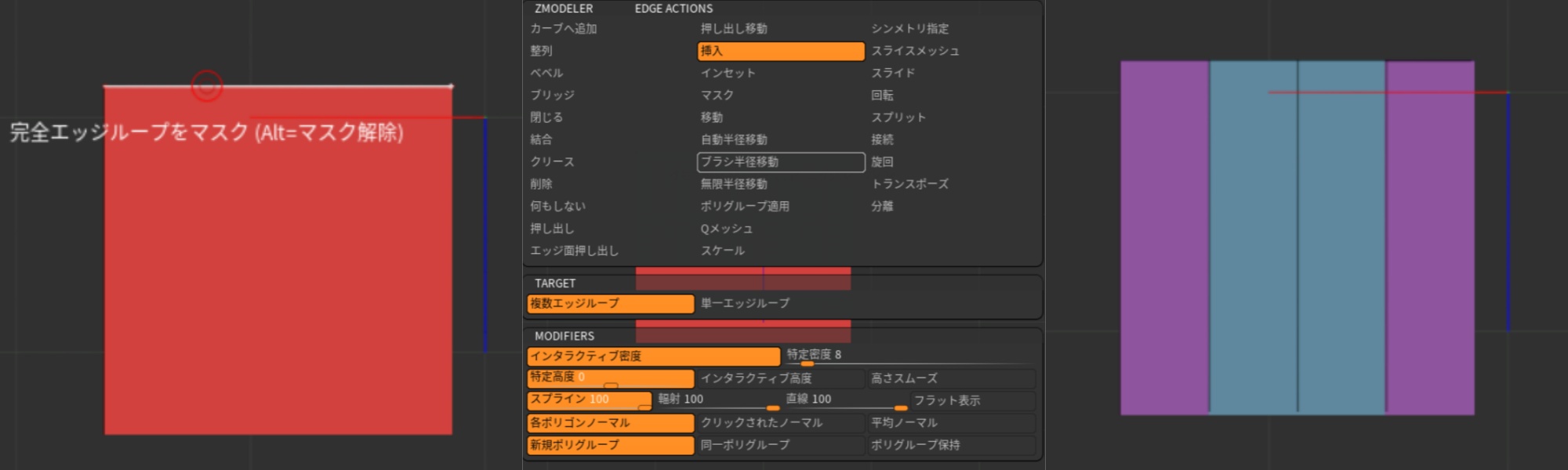Choose スライスメッシュ from the ZModeler list

(915, 51)
